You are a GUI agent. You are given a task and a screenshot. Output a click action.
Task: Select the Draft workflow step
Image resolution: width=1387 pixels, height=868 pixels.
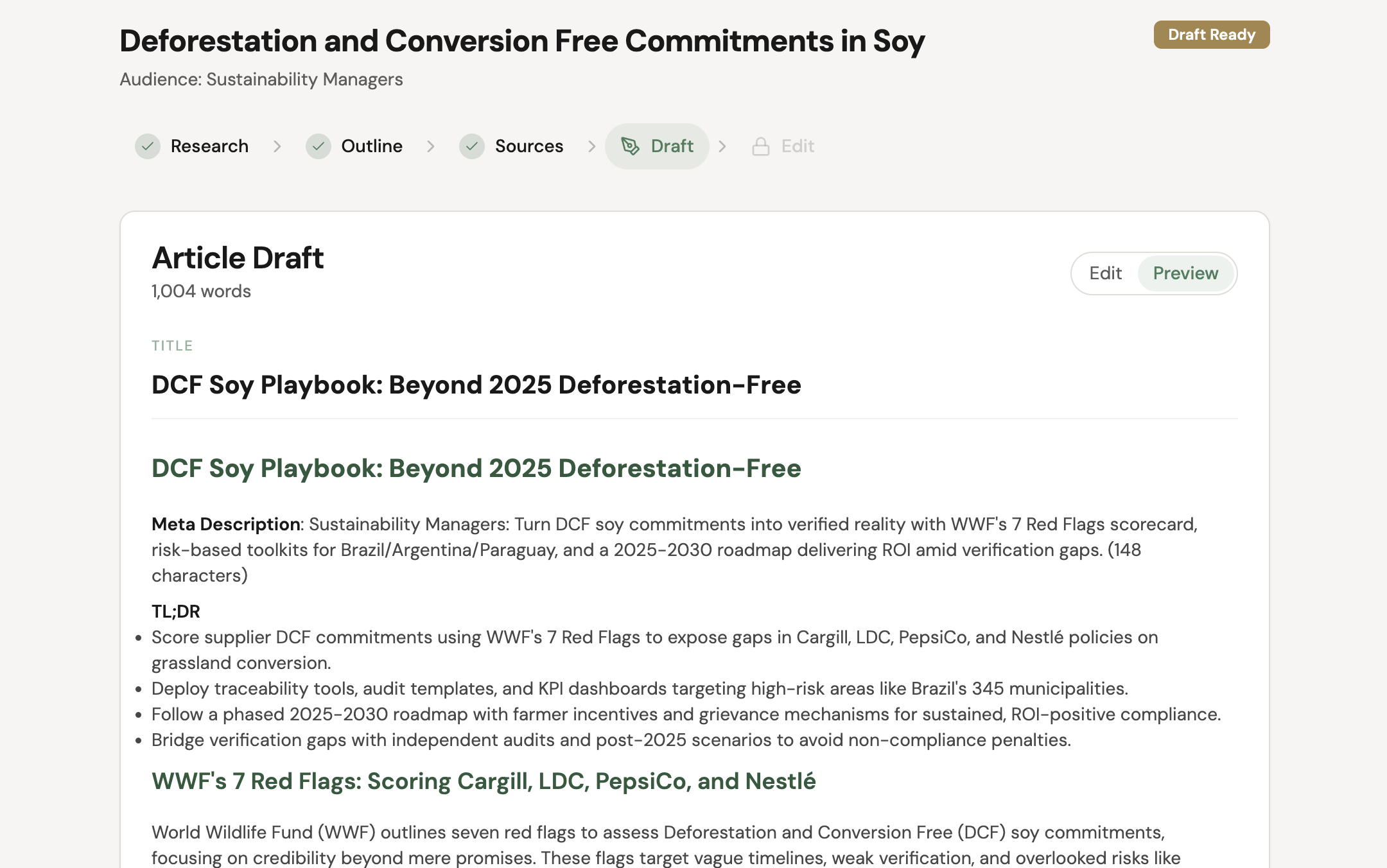pos(672,146)
